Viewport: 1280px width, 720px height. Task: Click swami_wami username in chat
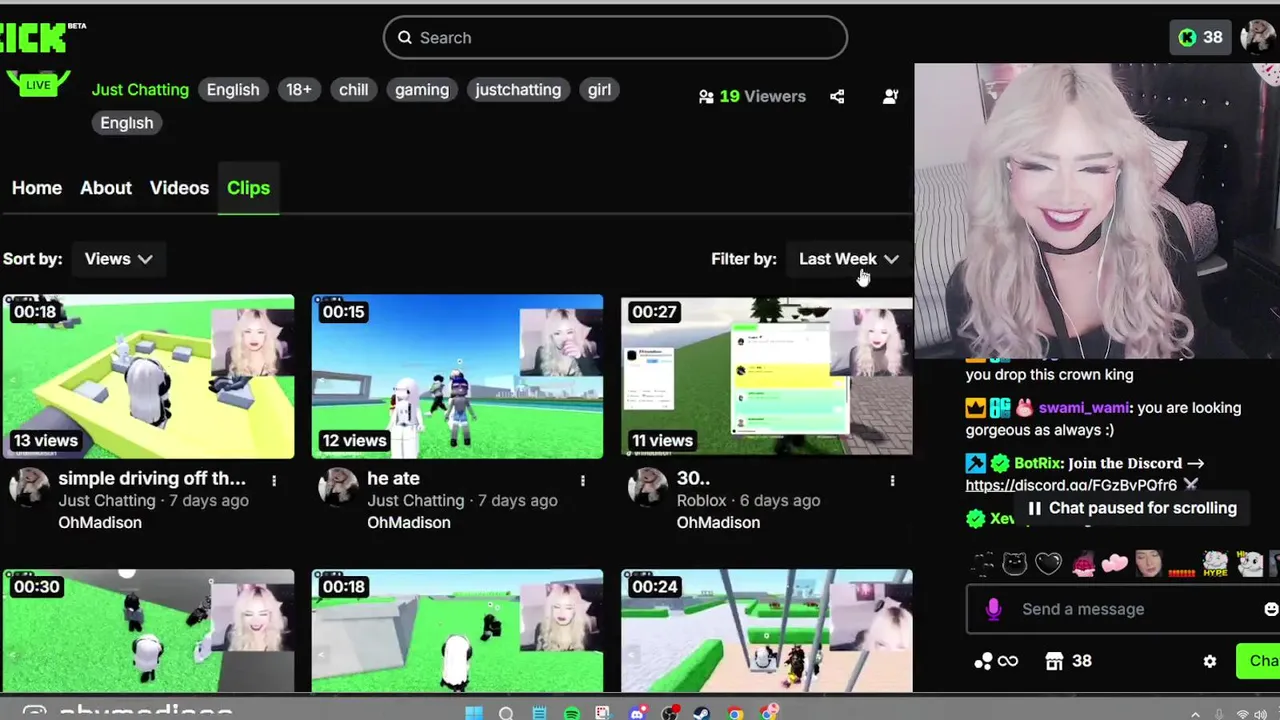(x=1084, y=408)
